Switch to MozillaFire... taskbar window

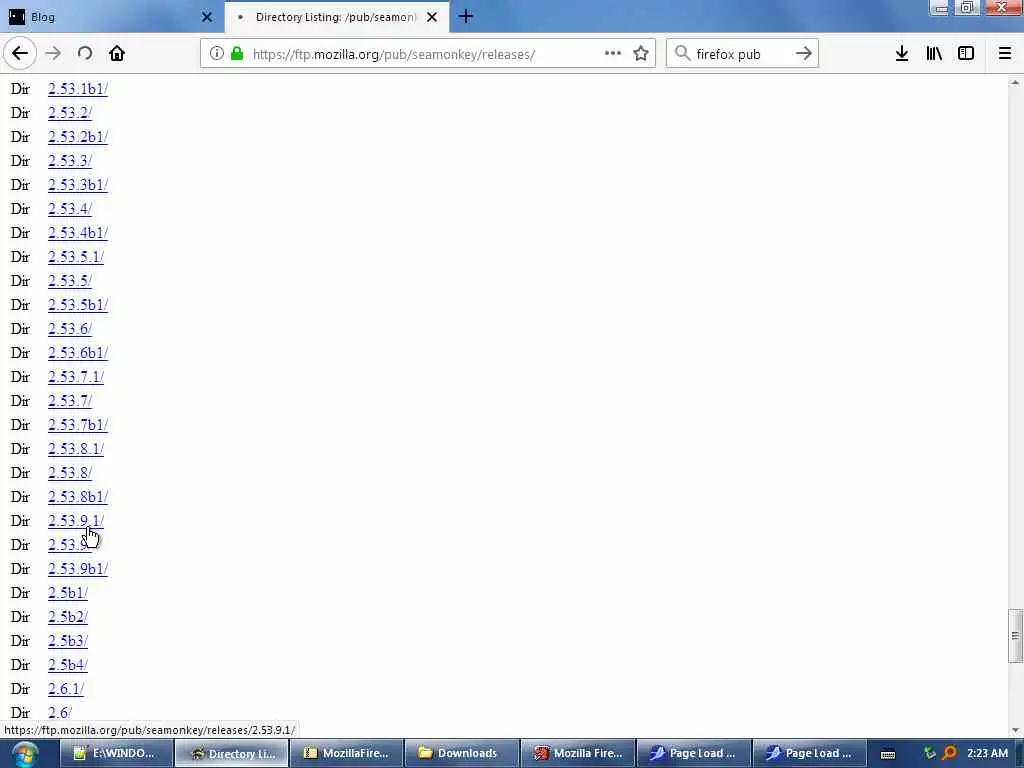[347, 754]
